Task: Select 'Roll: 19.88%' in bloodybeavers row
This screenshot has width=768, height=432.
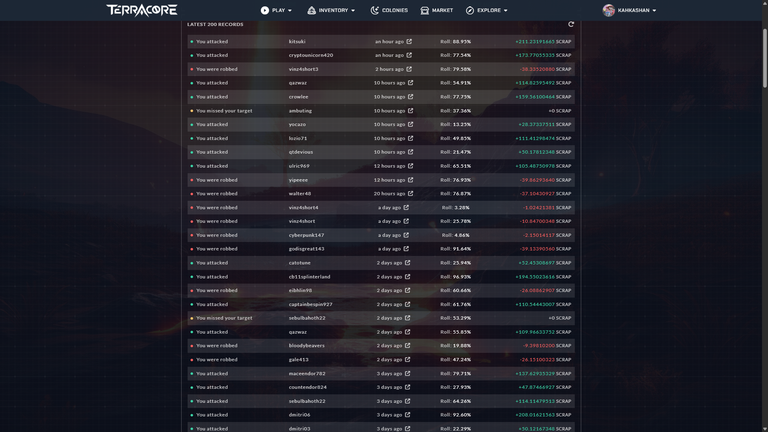Action: [455, 346]
